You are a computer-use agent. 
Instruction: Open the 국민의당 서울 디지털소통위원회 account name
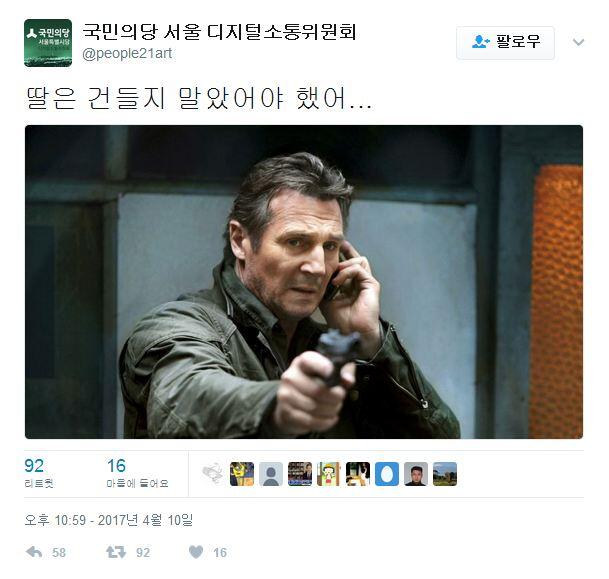(x=219, y=32)
